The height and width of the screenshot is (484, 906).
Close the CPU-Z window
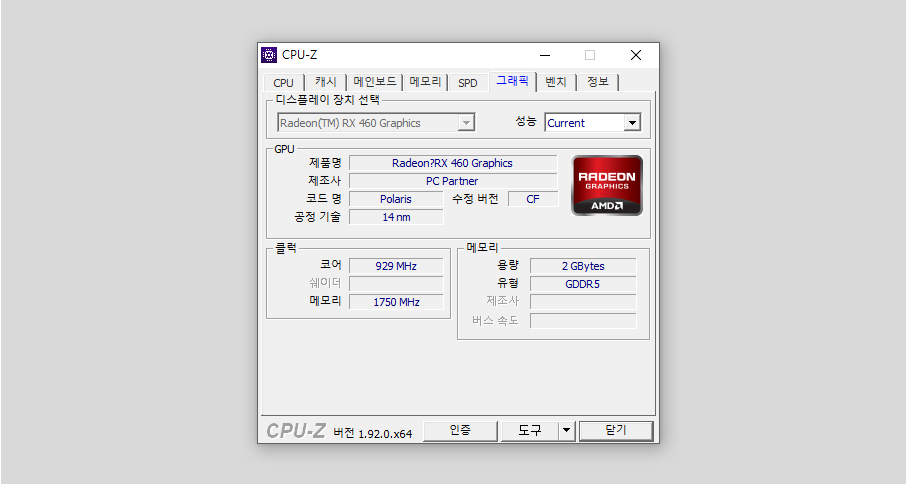(636, 55)
